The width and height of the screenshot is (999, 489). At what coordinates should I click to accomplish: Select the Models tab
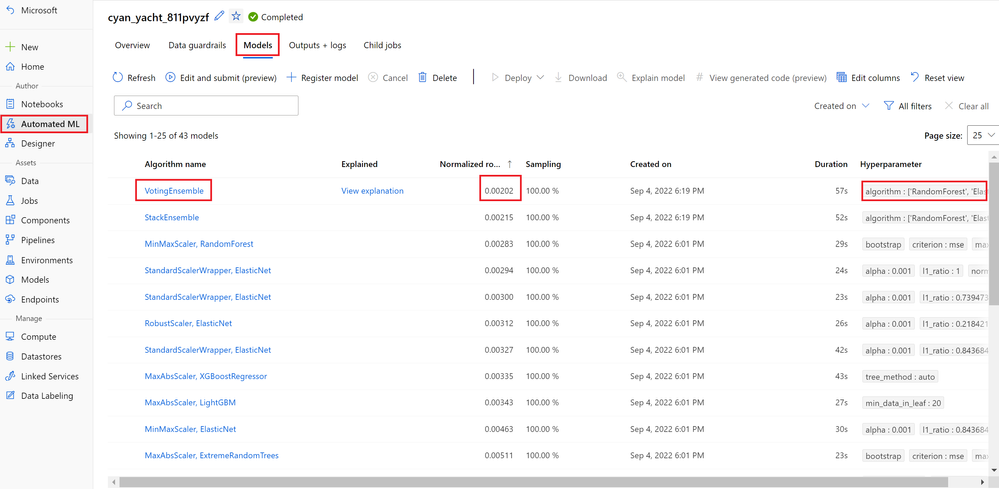(x=258, y=45)
